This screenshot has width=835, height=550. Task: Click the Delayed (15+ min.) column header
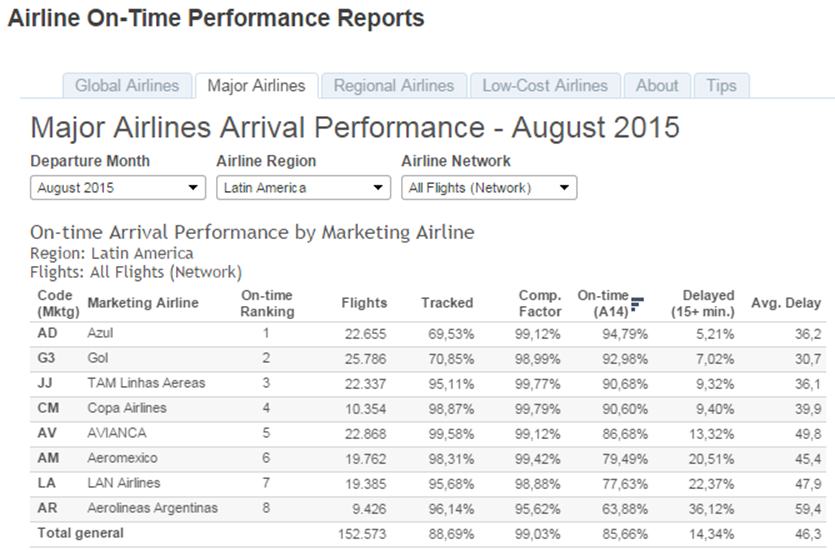pyautogui.click(x=702, y=303)
